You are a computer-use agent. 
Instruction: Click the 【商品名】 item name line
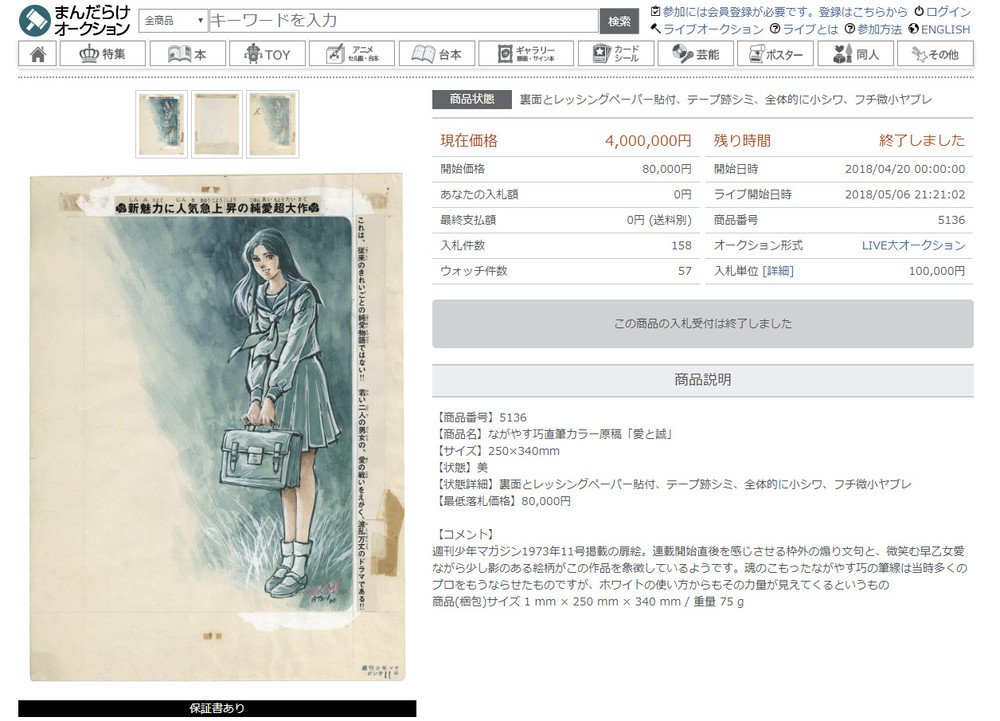(554, 435)
